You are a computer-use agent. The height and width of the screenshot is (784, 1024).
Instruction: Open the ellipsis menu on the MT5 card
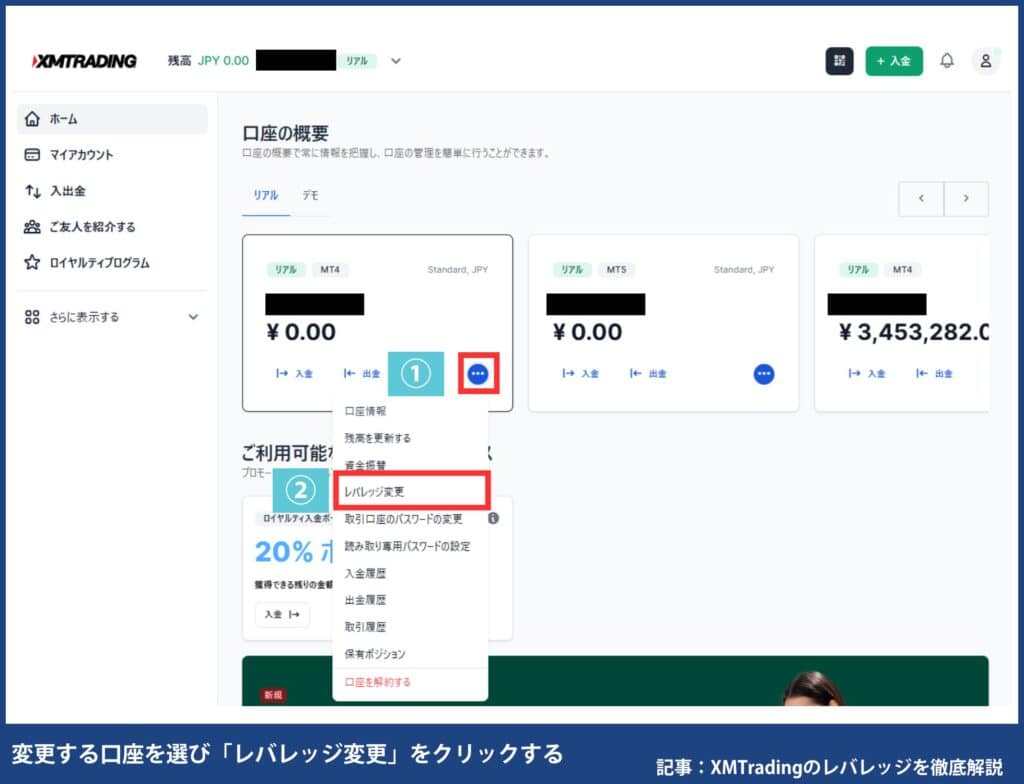pos(763,373)
